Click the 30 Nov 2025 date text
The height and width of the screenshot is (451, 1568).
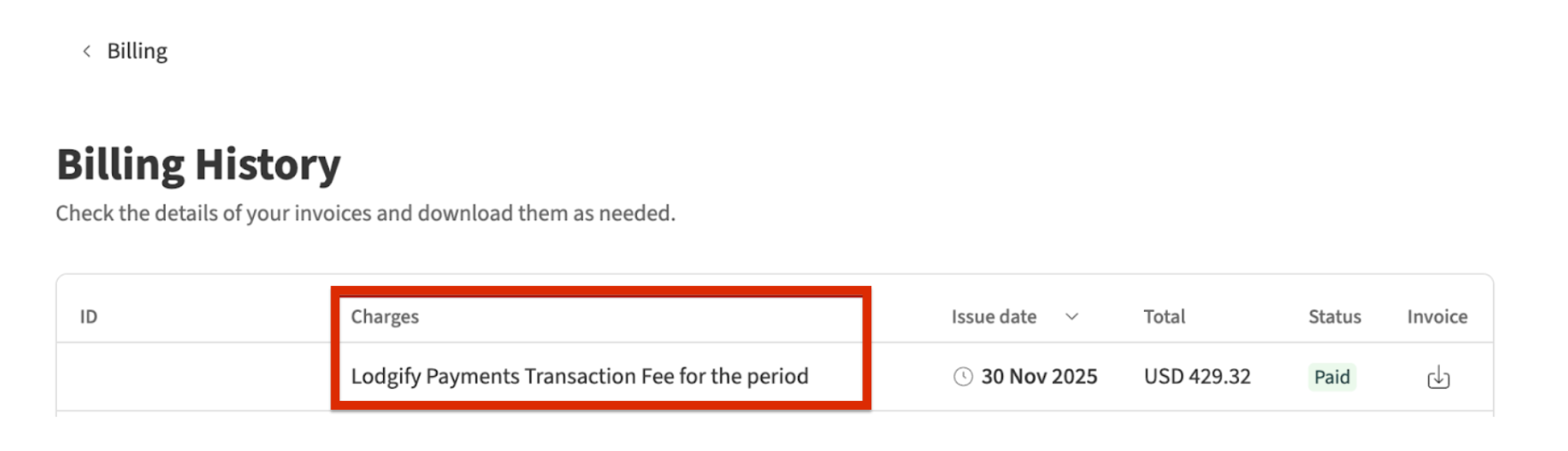1039,377
